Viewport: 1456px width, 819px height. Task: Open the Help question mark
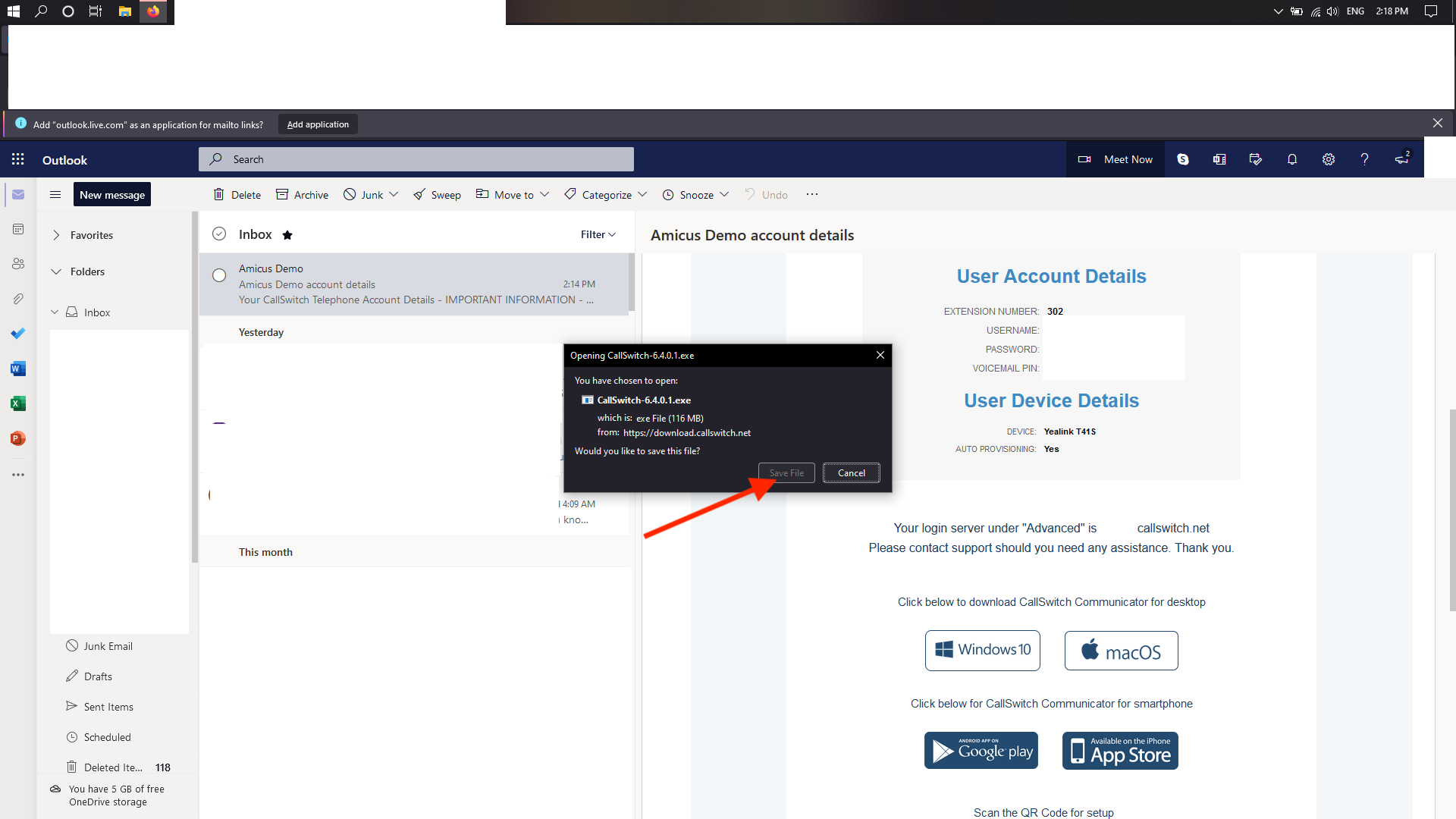tap(1365, 159)
